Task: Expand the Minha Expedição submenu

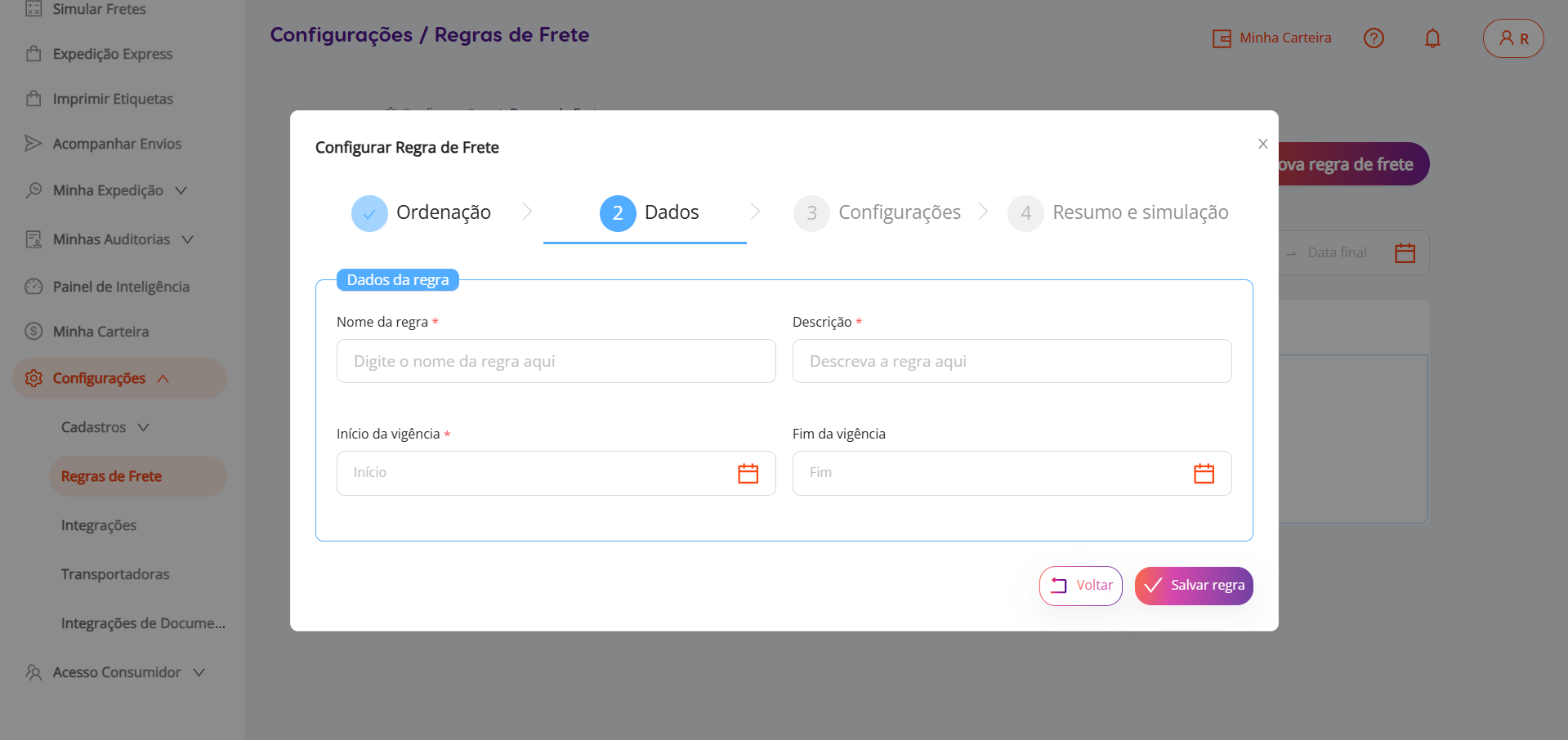Action: (x=181, y=190)
